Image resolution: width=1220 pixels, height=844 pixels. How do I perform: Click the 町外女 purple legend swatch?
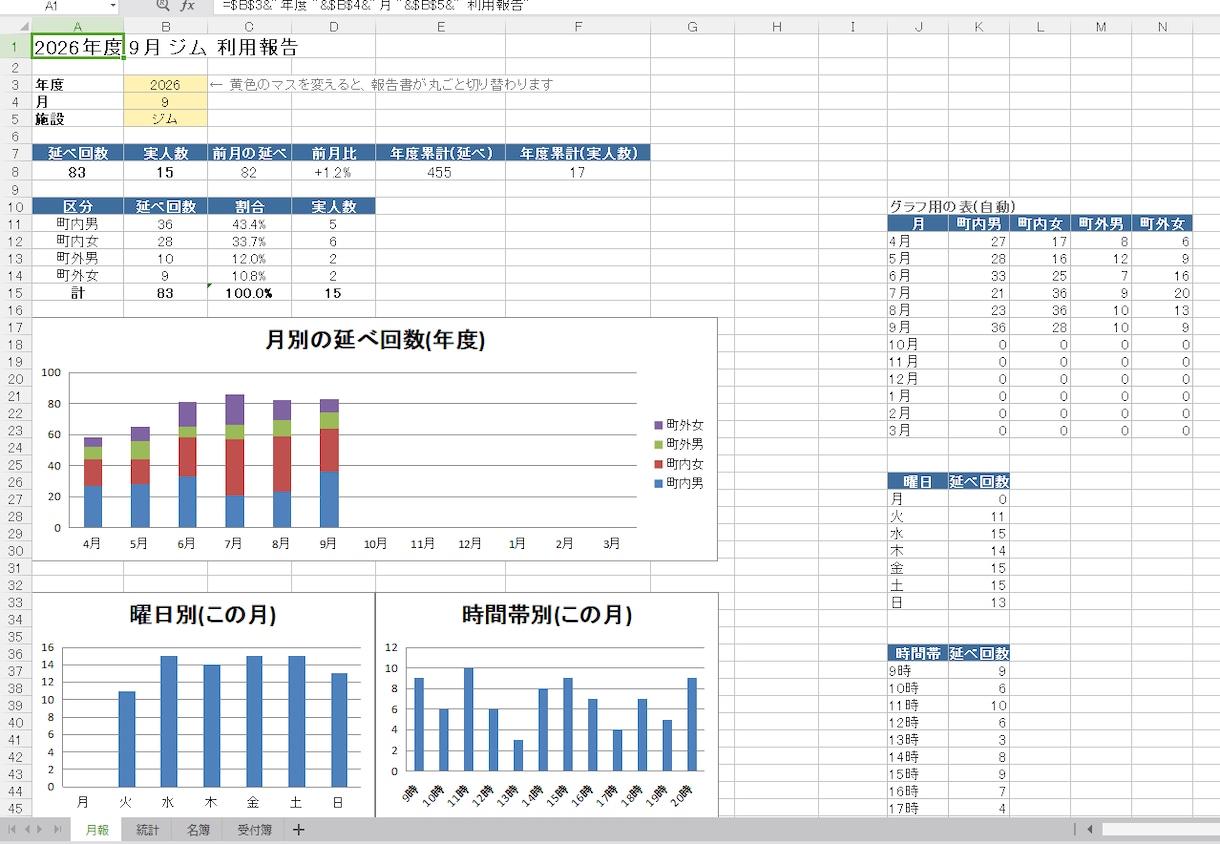657,425
